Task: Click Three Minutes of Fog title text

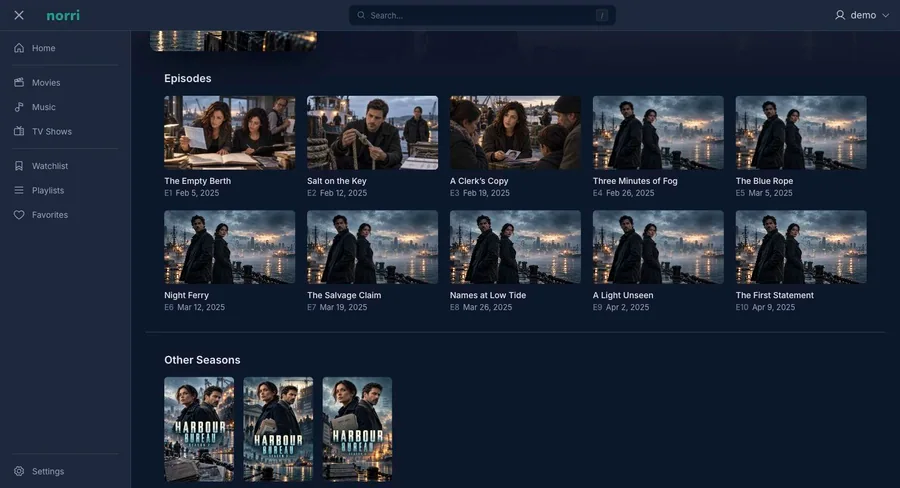Action: tap(635, 181)
